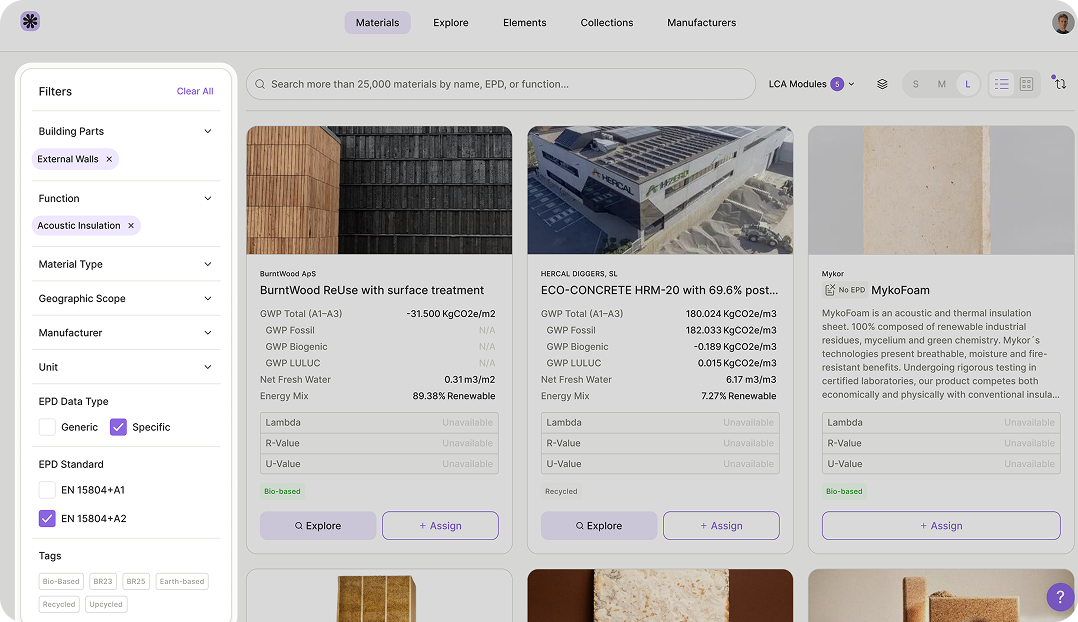Assign the ECO-CONCRETE HRM-20 material

[721, 526]
